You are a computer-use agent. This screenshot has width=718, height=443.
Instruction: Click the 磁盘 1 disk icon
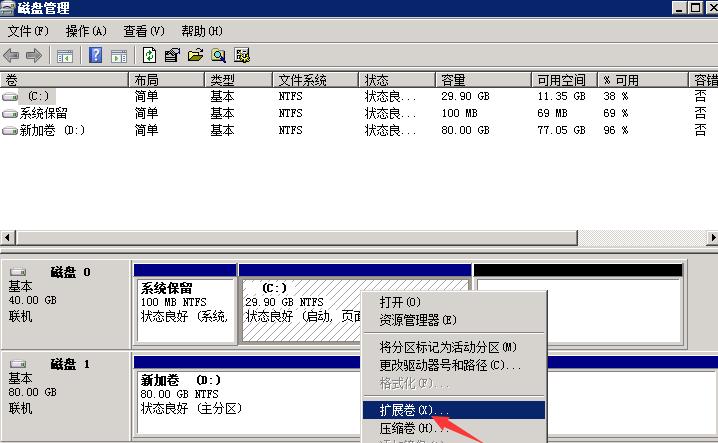pyautogui.click(x=18, y=364)
